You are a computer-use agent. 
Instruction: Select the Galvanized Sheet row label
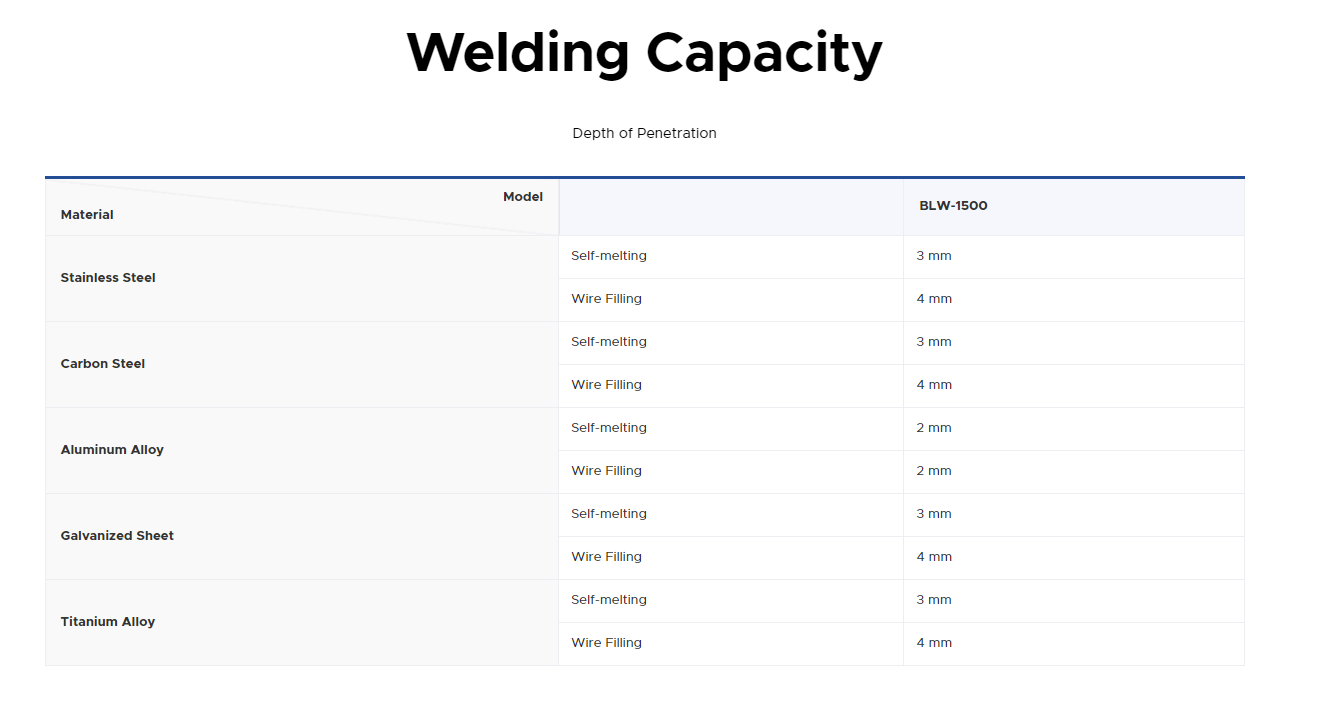[x=117, y=536]
